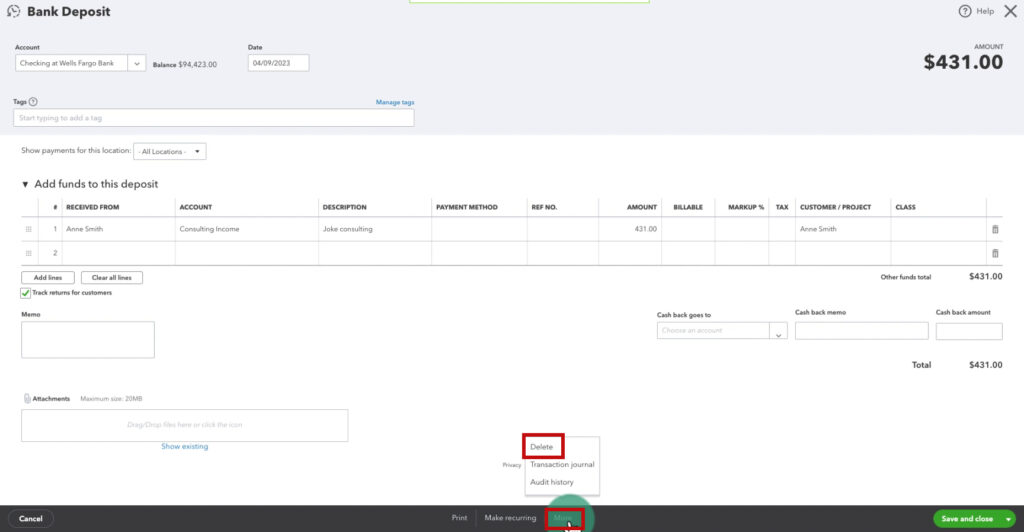Click the recent transactions clock icon beside Bank Deposit
The height and width of the screenshot is (532, 1024).
point(13,12)
